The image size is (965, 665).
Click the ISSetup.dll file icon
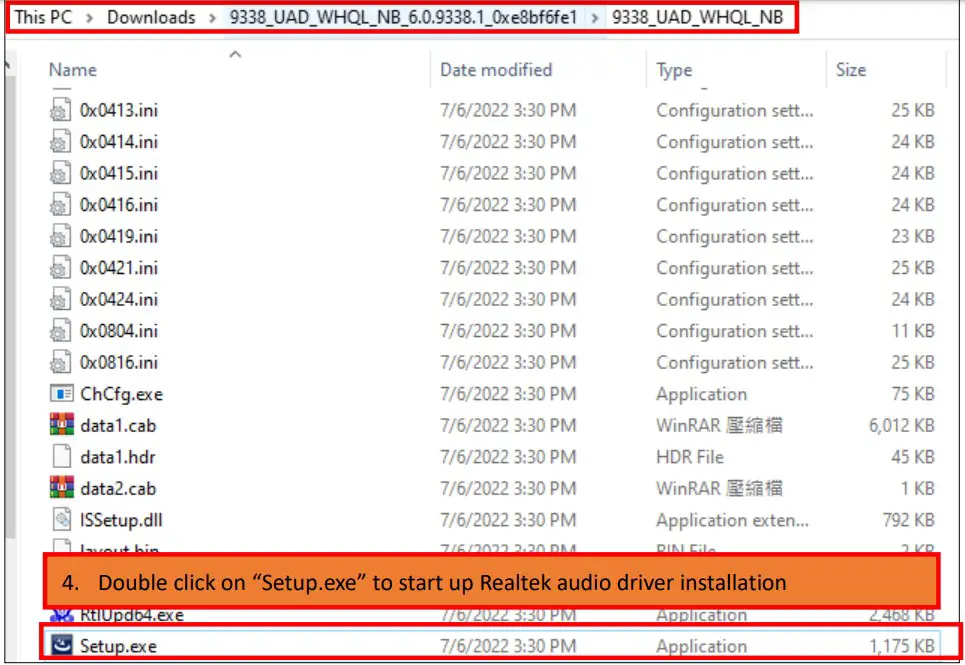[62, 520]
